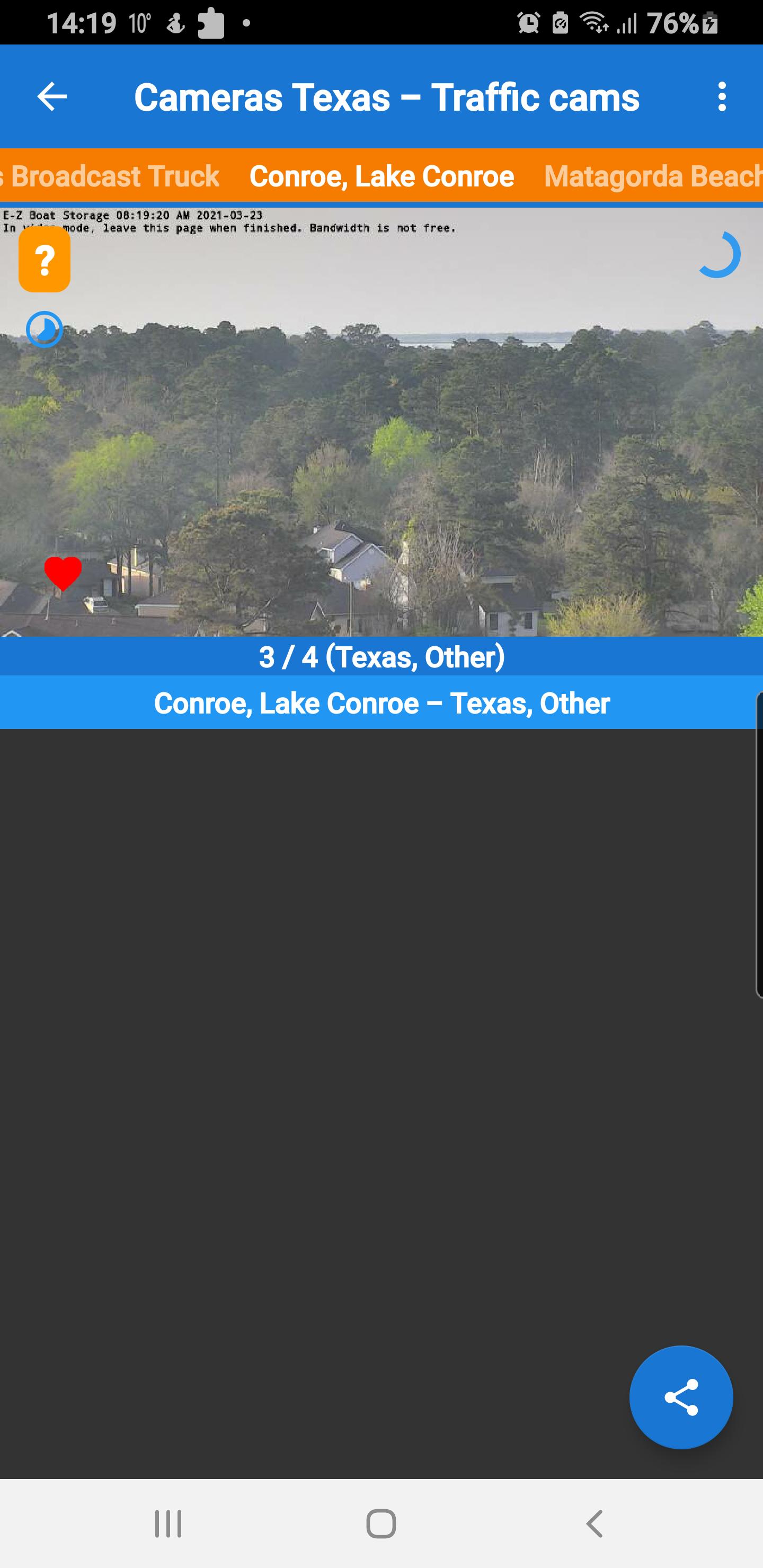
Task: Tap the alarm icon in status bar
Action: (529, 23)
